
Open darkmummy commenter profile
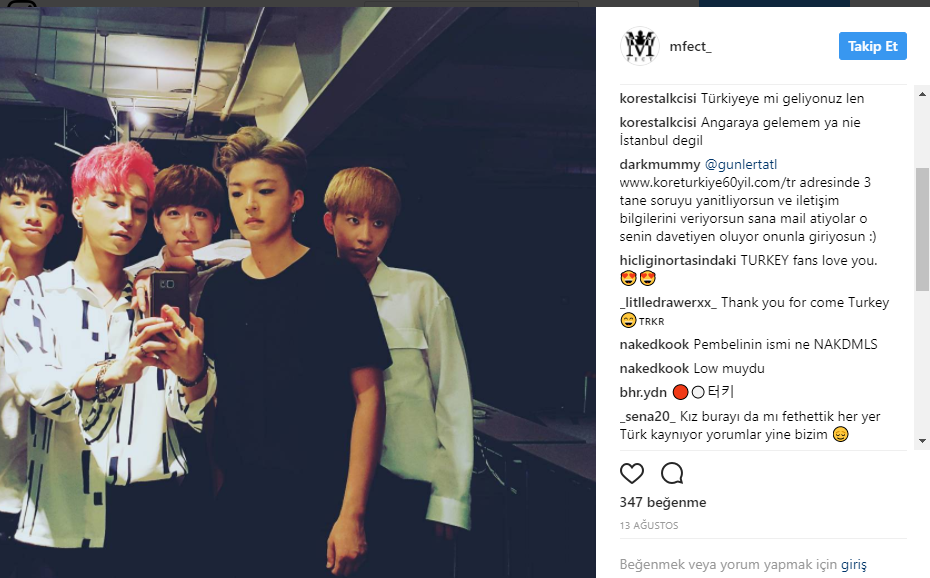click(x=660, y=164)
